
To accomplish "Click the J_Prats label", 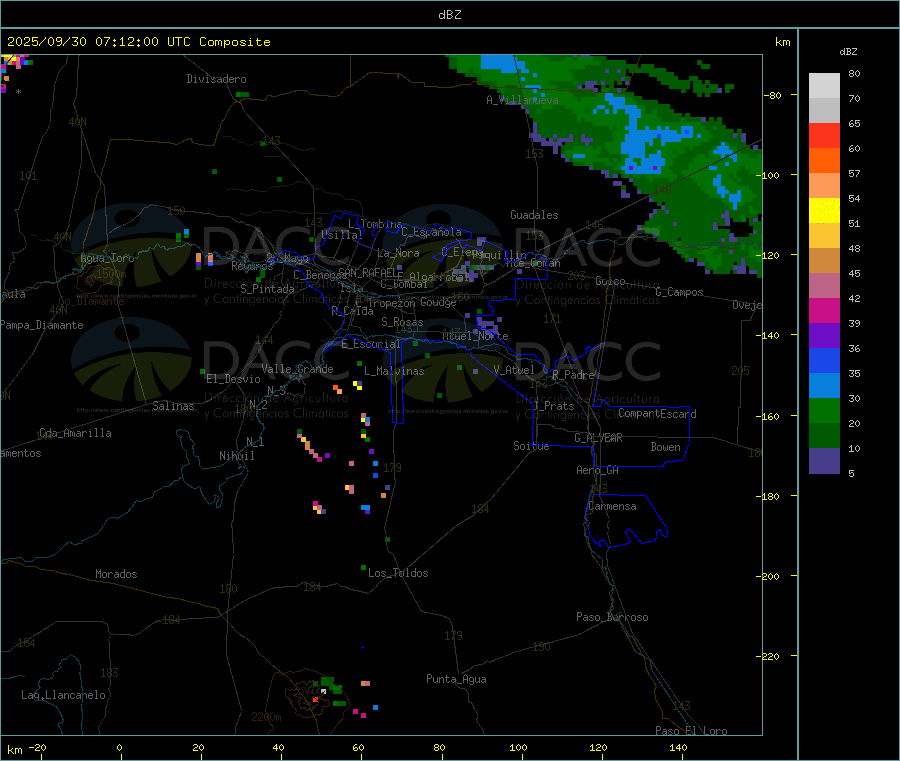I will click(553, 406).
